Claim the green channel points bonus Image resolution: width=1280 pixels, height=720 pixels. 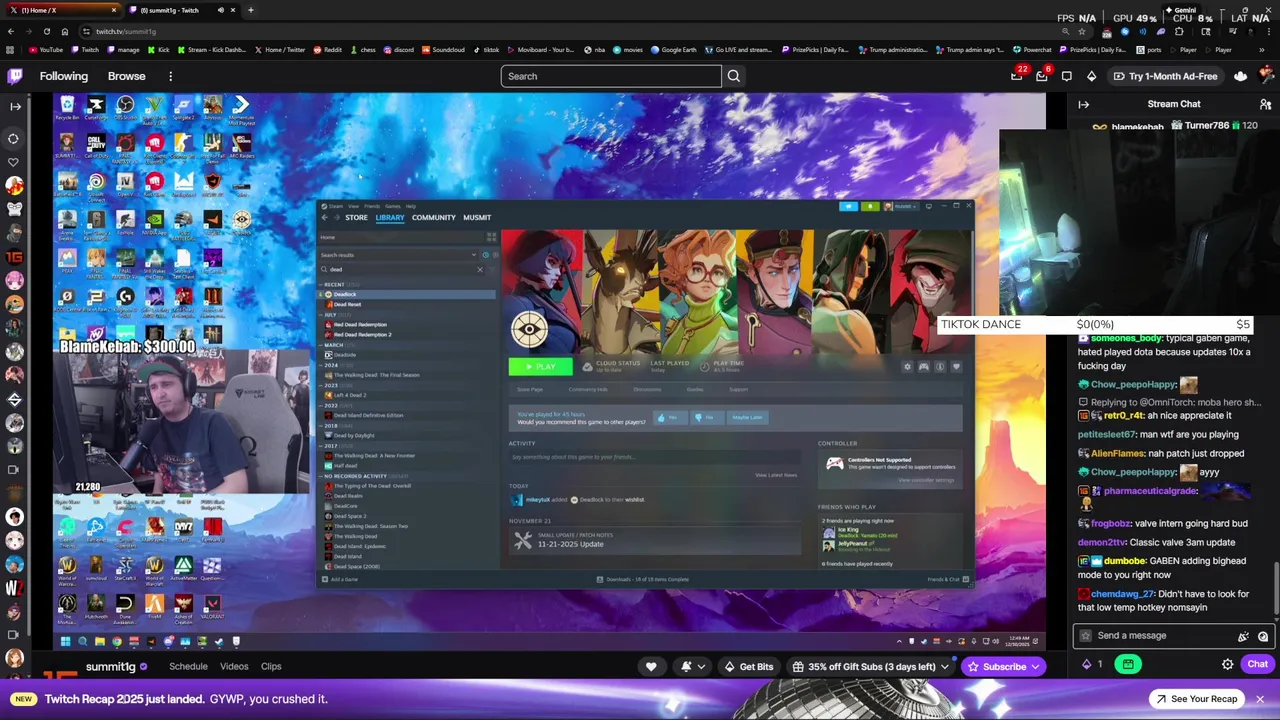pyautogui.click(x=1128, y=665)
